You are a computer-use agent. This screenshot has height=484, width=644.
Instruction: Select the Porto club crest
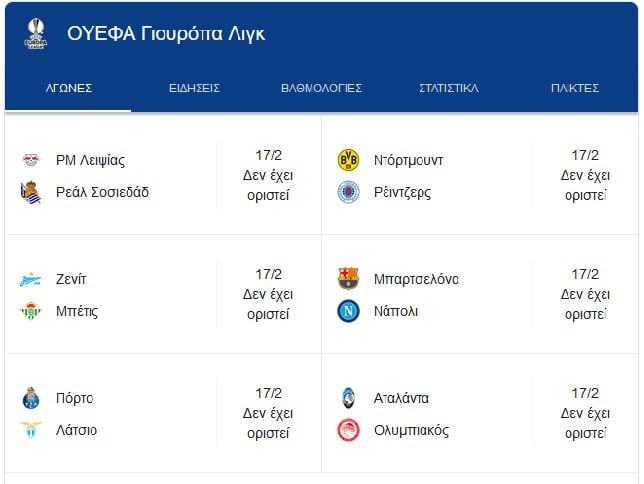click(31, 398)
